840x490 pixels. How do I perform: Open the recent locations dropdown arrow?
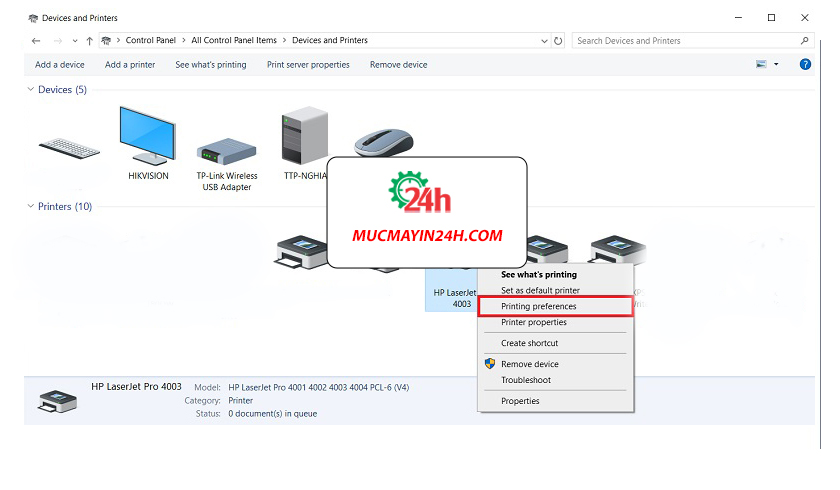click(74, 41)
